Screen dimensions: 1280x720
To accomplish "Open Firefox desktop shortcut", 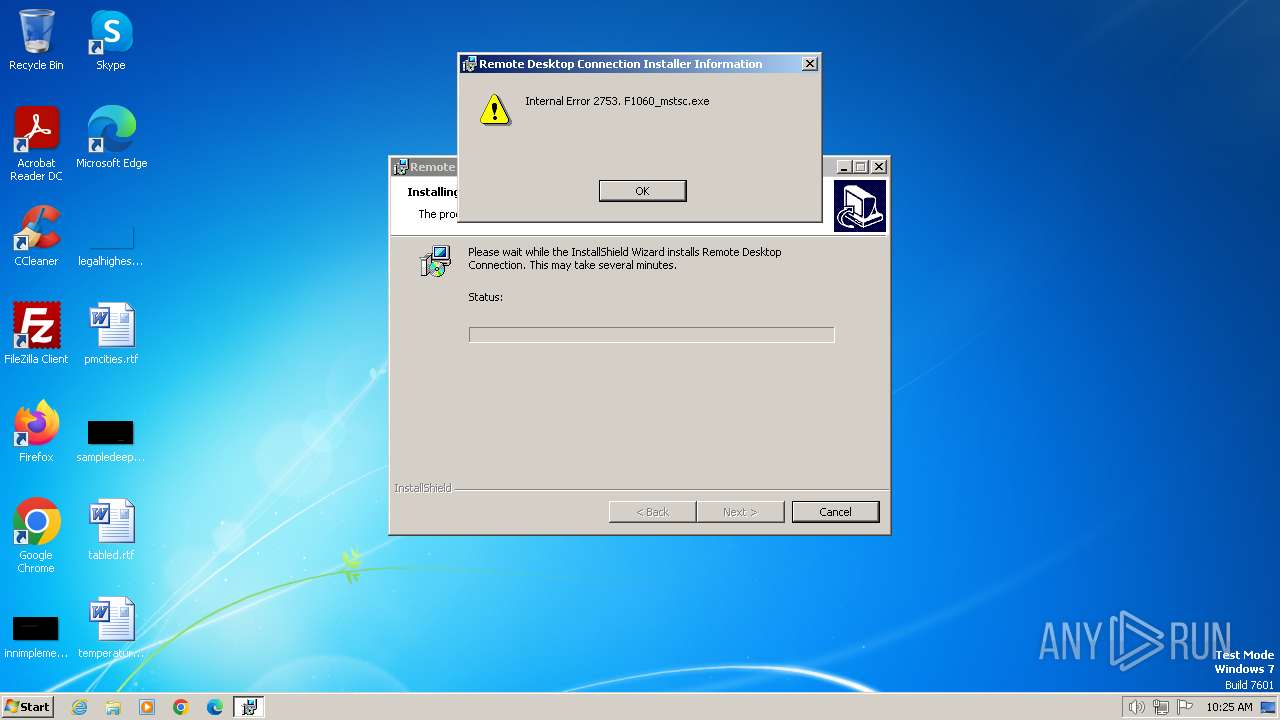I will 36,431.
